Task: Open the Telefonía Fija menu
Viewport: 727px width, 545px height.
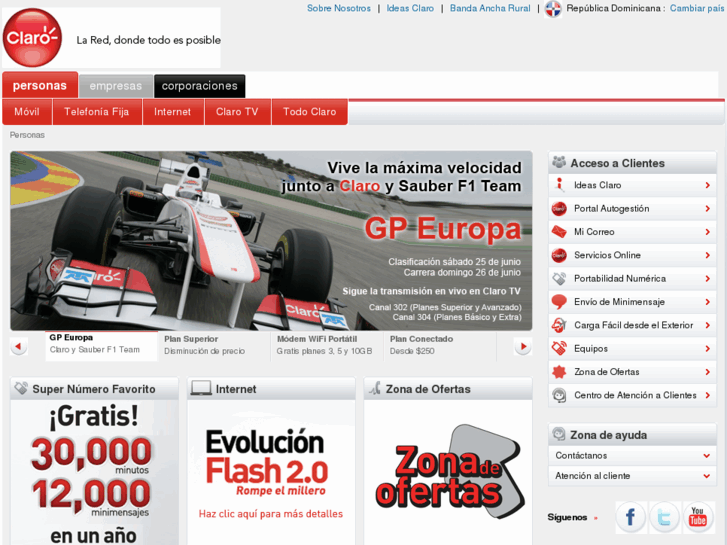Action: tap(97, 112)
